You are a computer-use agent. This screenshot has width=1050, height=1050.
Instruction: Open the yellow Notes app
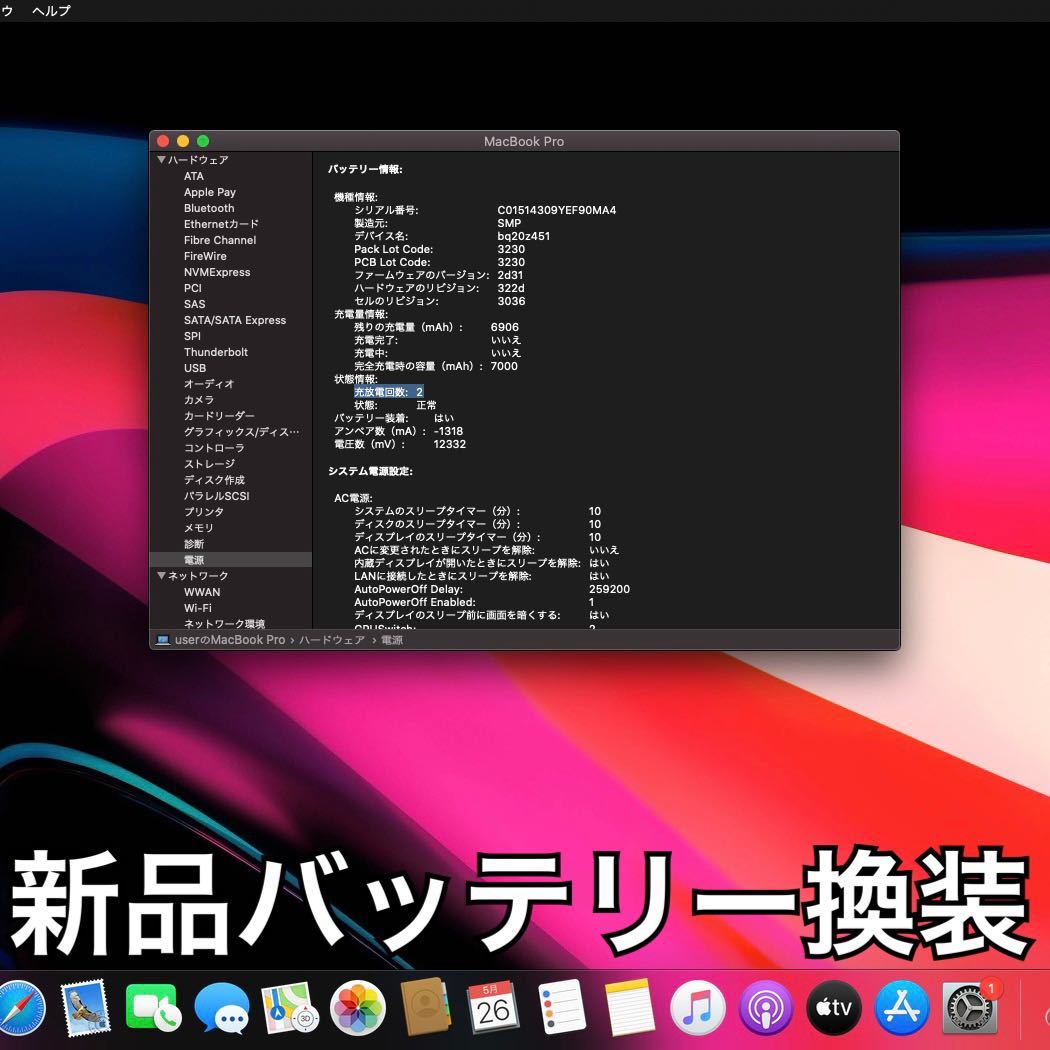(x=629, y=1008)
